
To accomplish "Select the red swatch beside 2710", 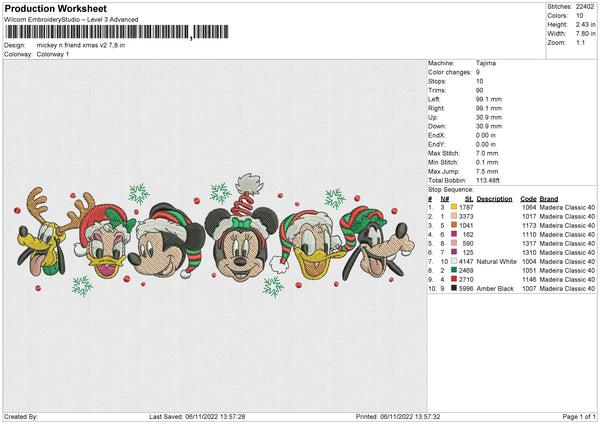I will pyautogui.click(x=454, y=279).
